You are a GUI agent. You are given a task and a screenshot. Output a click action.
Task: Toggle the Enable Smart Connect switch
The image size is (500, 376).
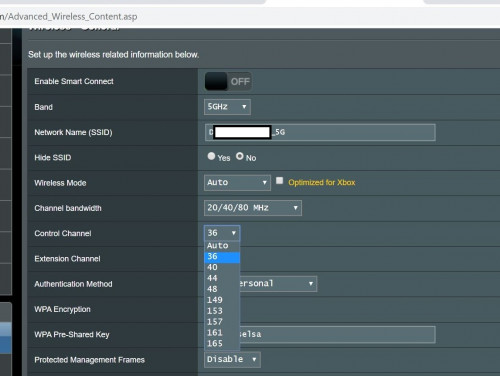coord(228,82)
